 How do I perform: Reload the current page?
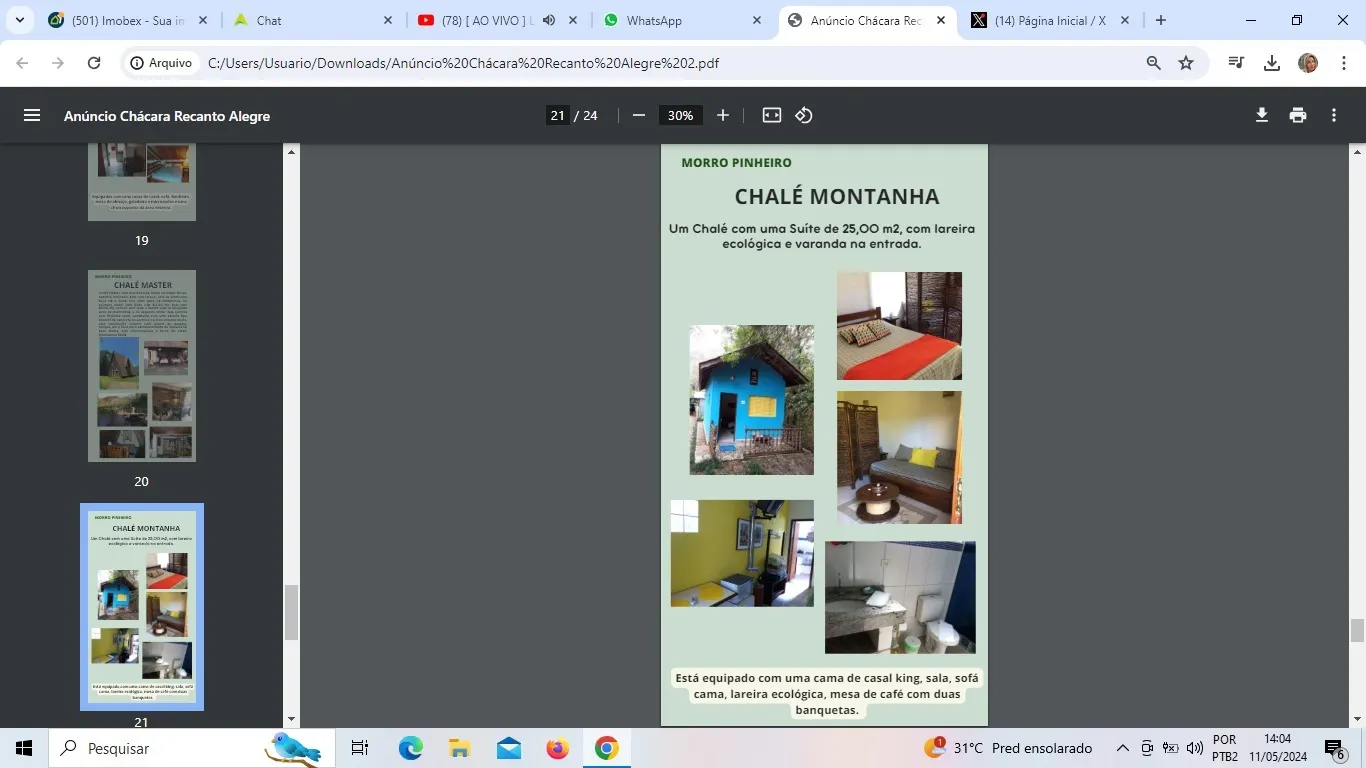click(x=94, y=63)
